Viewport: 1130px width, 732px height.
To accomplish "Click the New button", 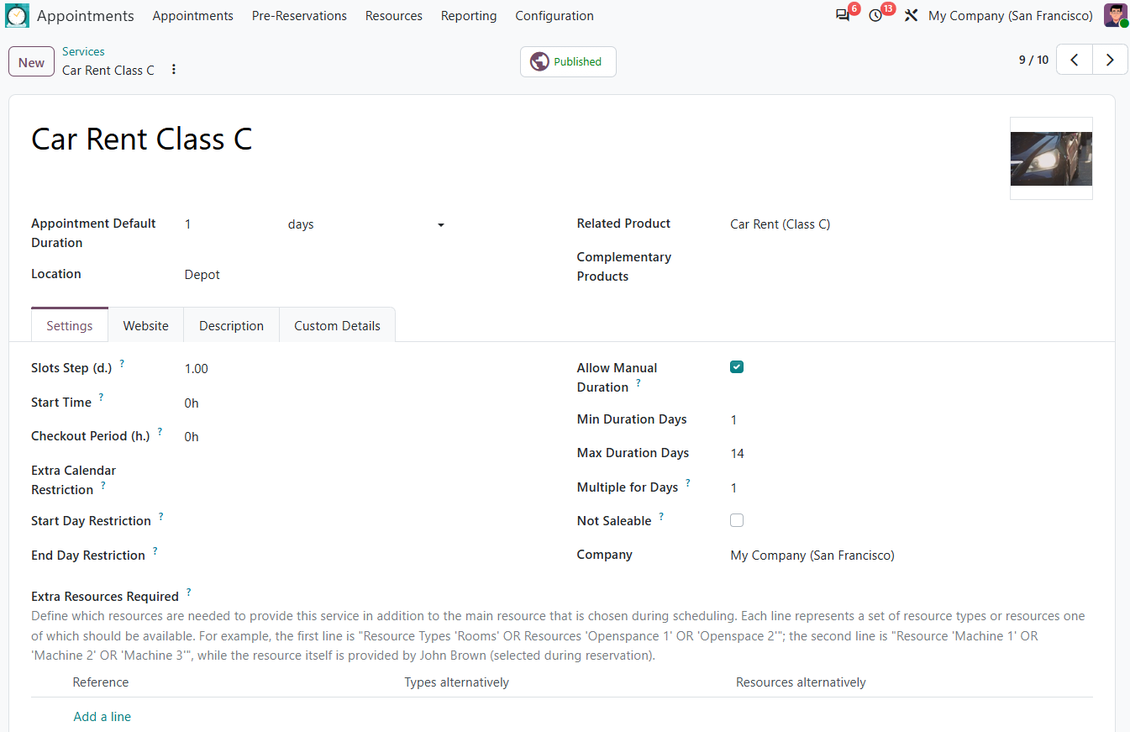I will coord(31,62).
